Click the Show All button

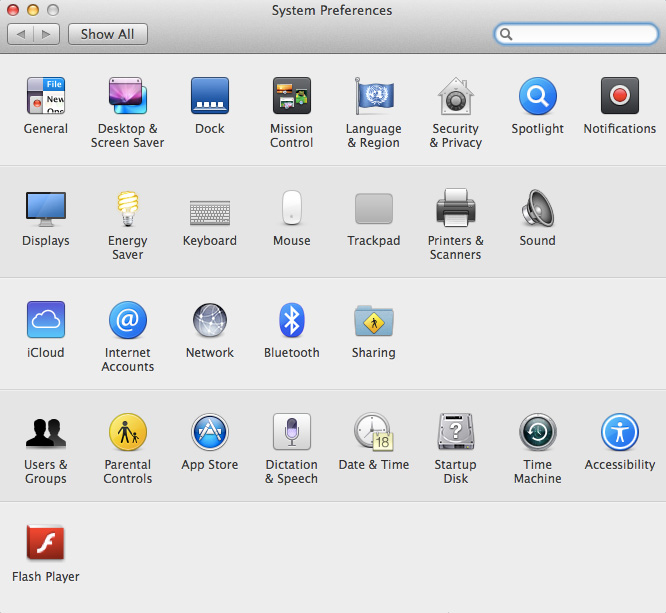[x=107, y=34]
